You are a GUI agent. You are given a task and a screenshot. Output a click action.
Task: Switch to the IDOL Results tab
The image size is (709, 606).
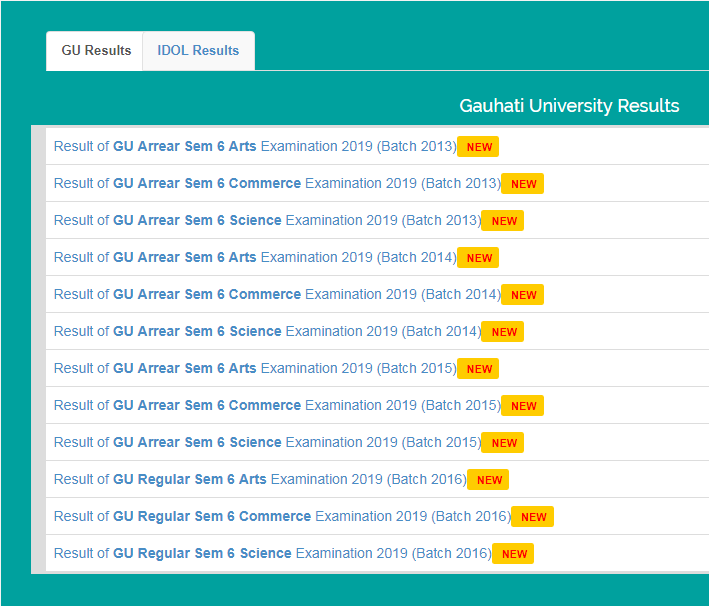point(198,51)
